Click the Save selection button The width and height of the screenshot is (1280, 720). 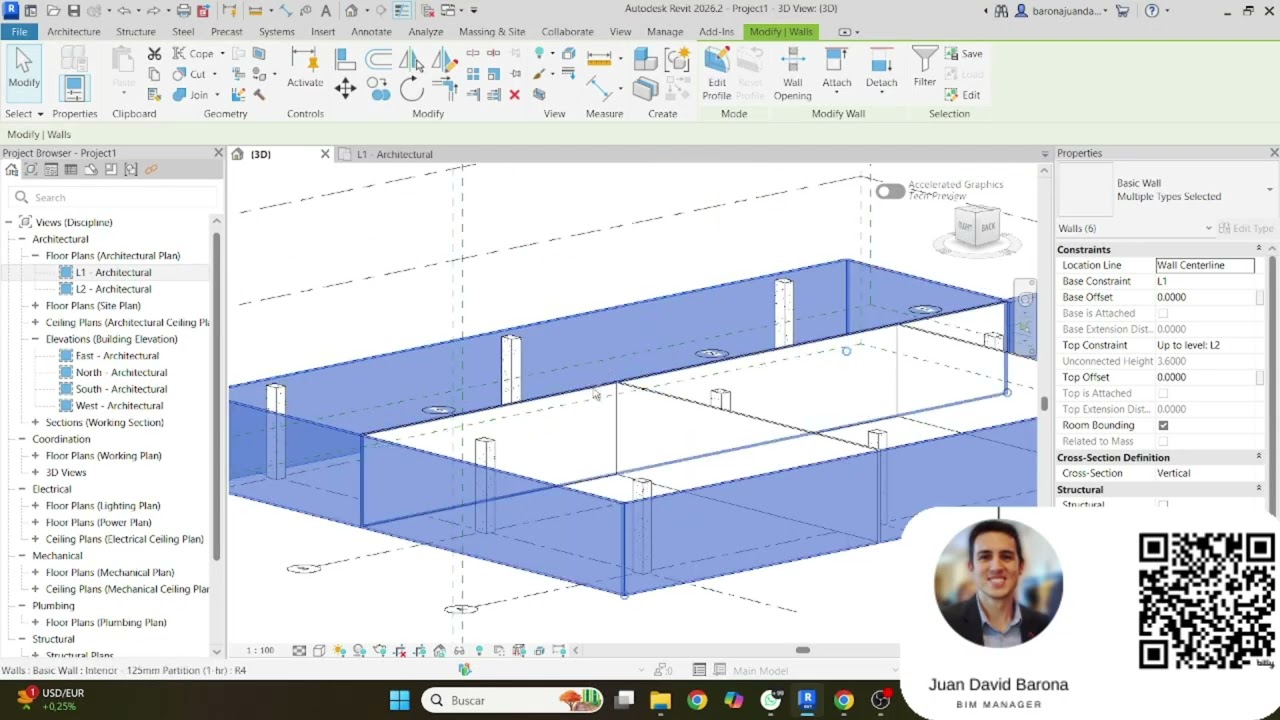pyautogui.click(x=964, y=54)
